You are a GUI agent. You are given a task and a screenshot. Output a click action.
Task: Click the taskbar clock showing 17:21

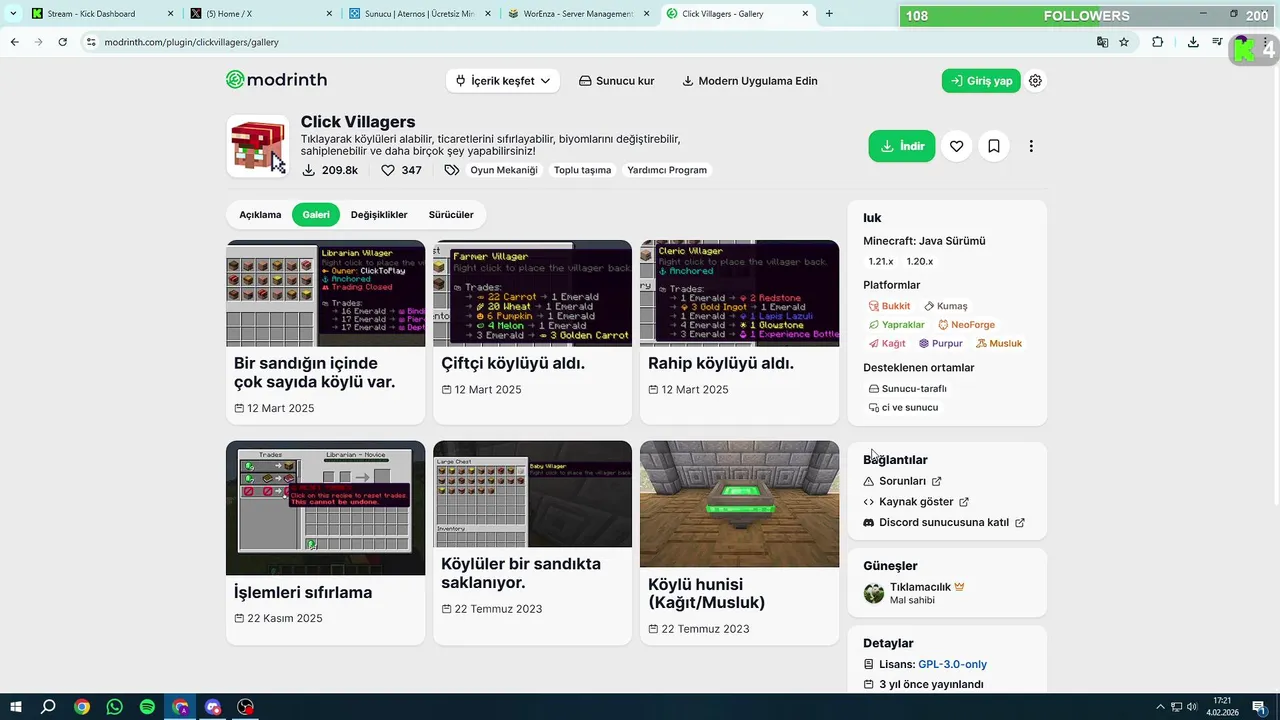click(1222, 707)
